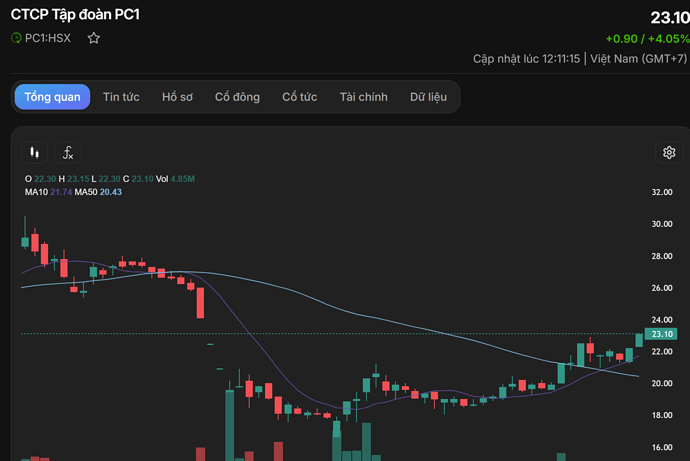Viewport: 690px width, 461px height.
Task: Open the Hồ sơ tab
Action: click(177, 97)
